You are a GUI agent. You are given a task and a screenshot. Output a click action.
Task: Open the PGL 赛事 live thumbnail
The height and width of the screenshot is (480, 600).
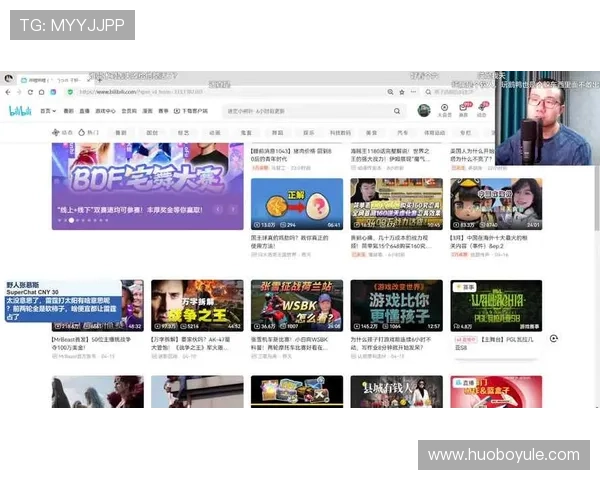tap(496, 305)
